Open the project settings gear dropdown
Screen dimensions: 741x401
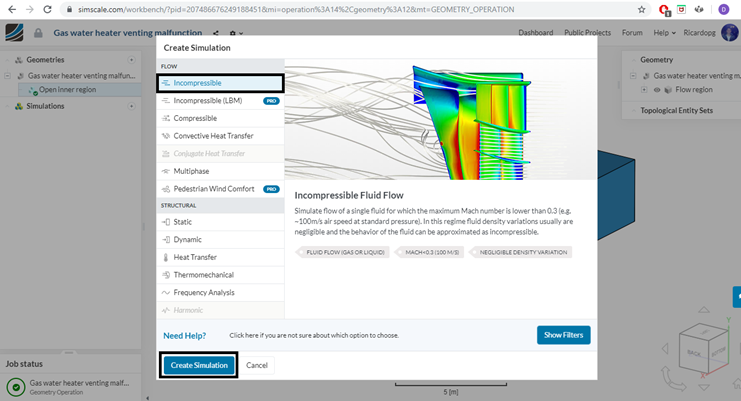[x=236, y=33]
